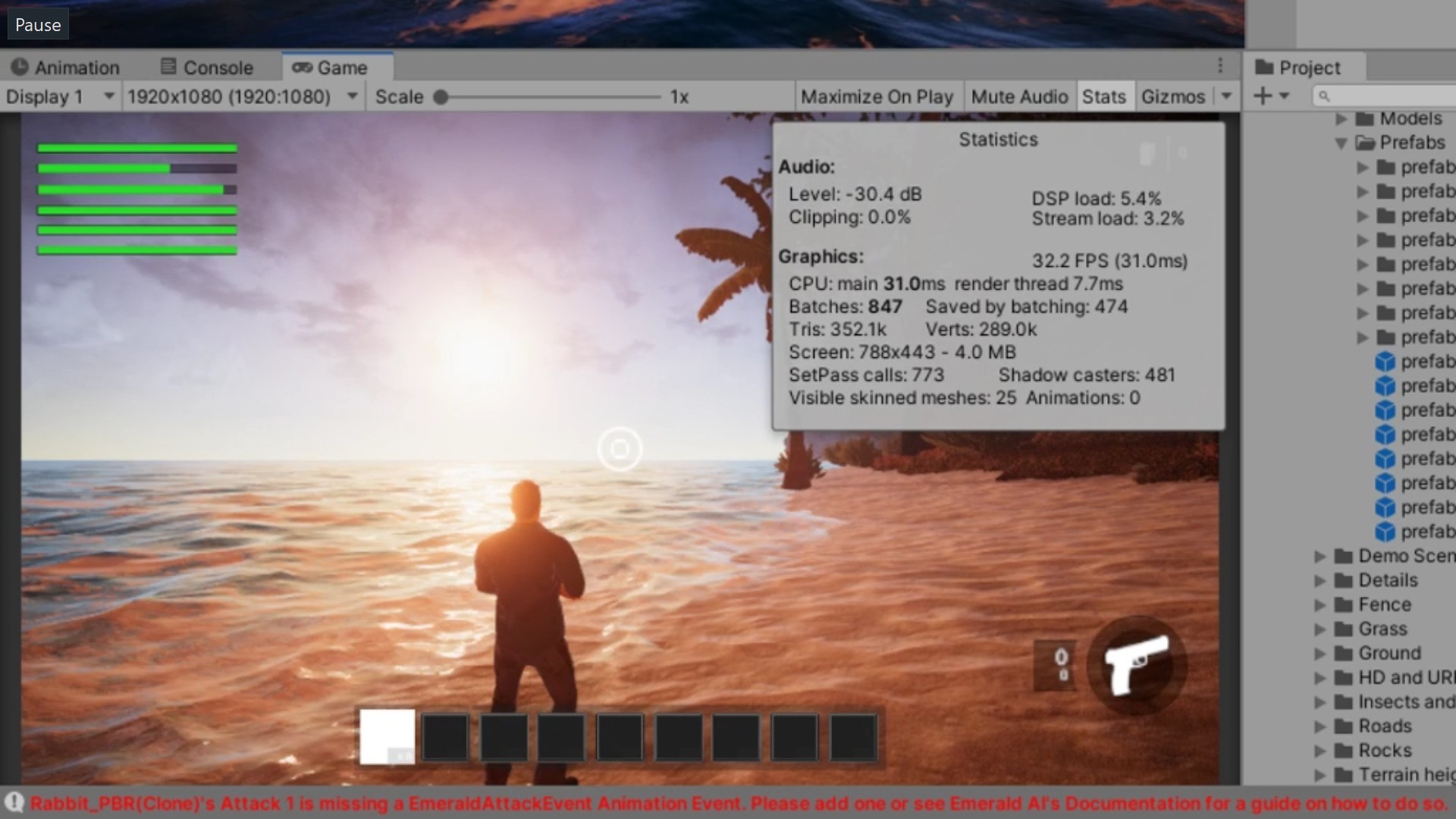1456x819 pixels.
Task: Select the white first hotbar slot
Action: pyautogui.click(x=387, y=736)
